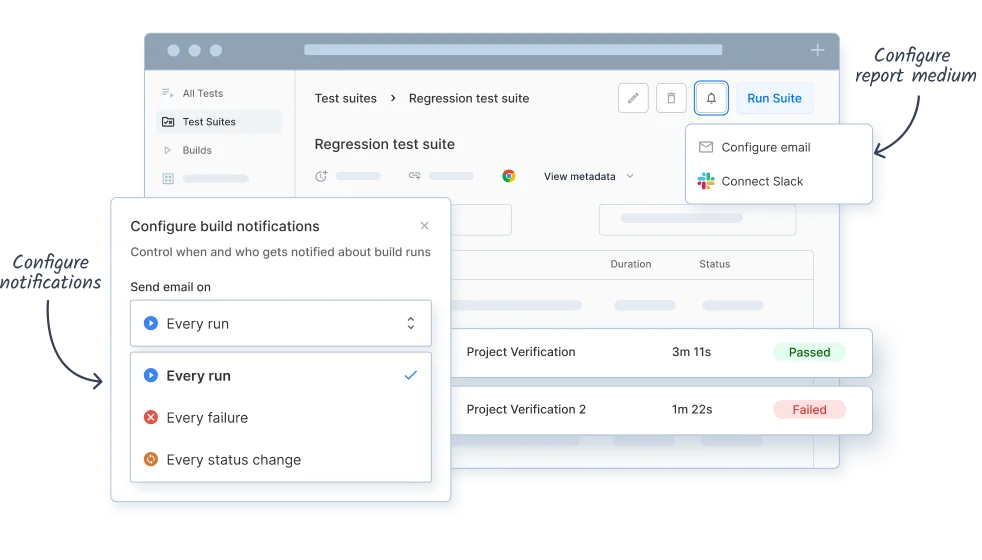Close the Configure build notifications dialog
This screenshot has width=982, height=560.
(425, 226)
